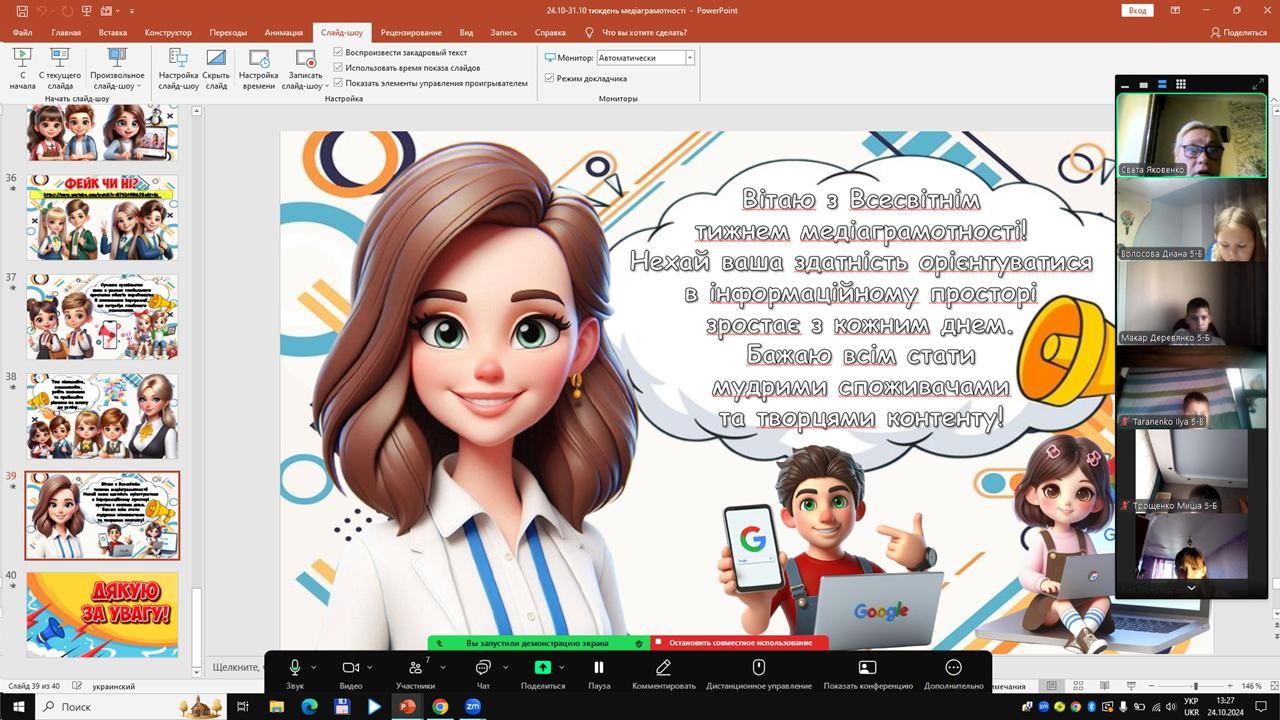This screenshot has width=1280, height=720.
Task: Toggle Использовать время показа слайдов checkbox
Action: tap(338, 67)
